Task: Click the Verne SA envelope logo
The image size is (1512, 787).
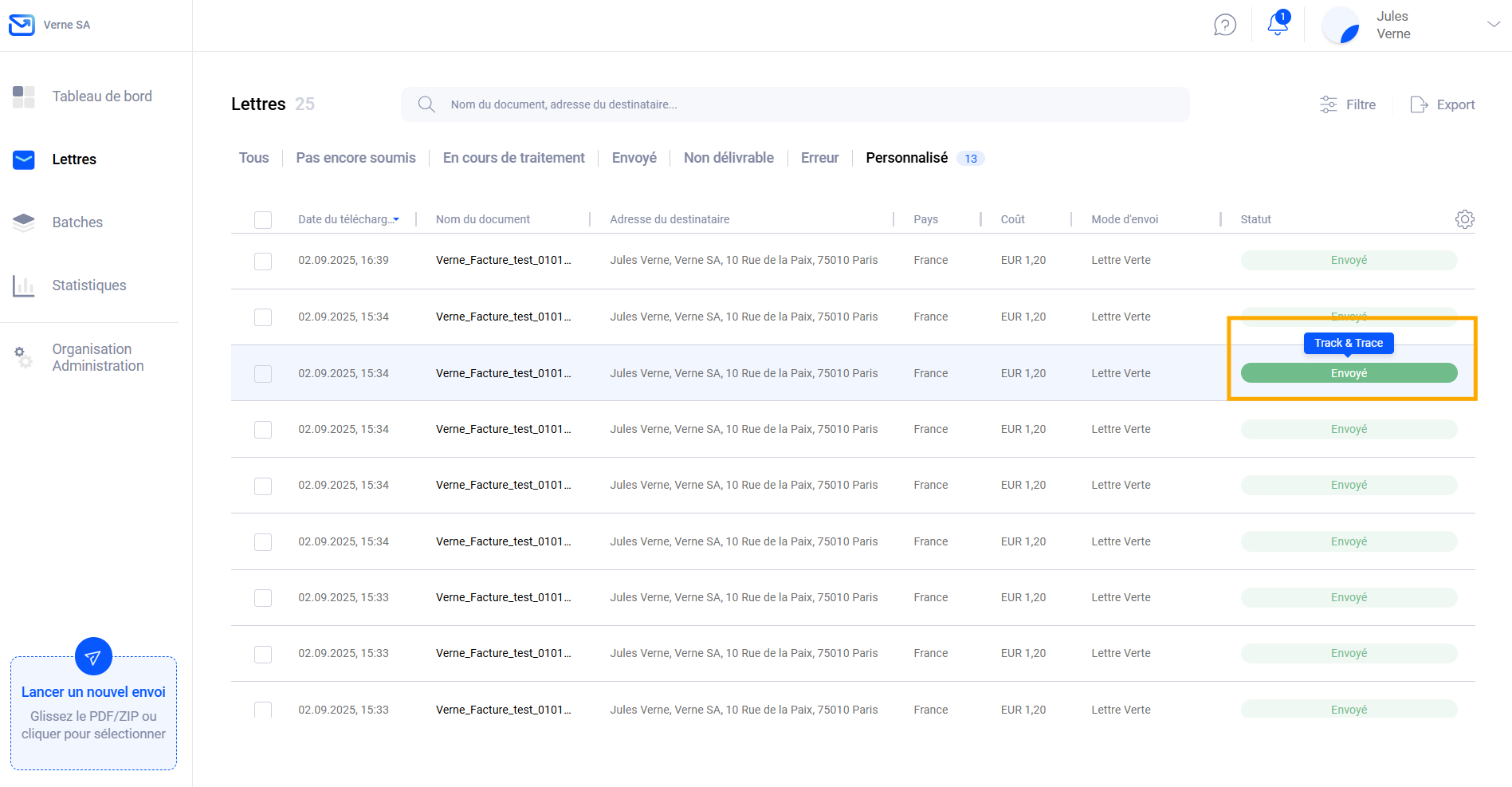Action: 22,25
